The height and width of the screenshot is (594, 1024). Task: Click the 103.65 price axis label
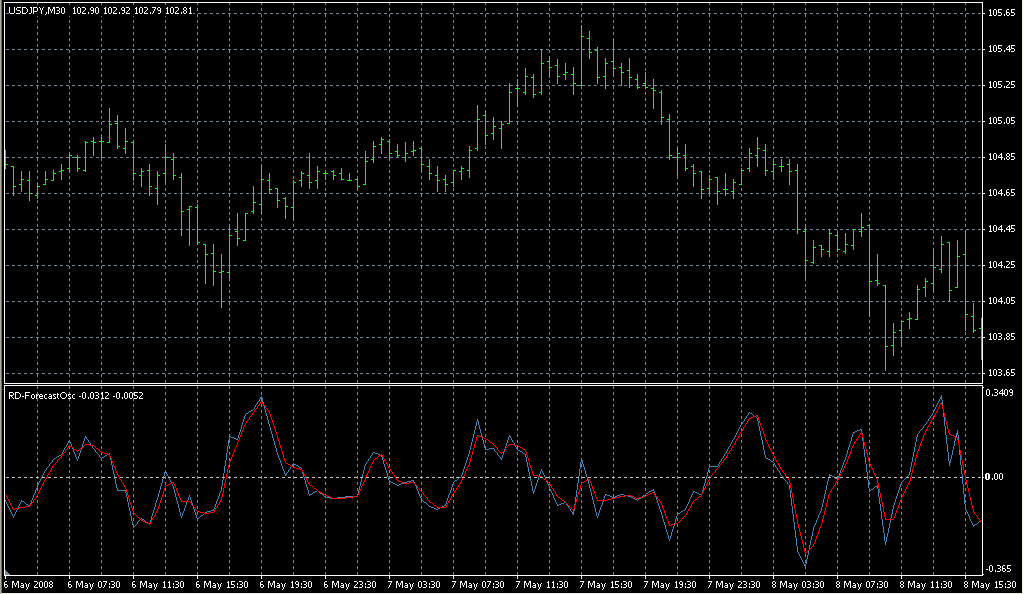[x=1001, y=373]
